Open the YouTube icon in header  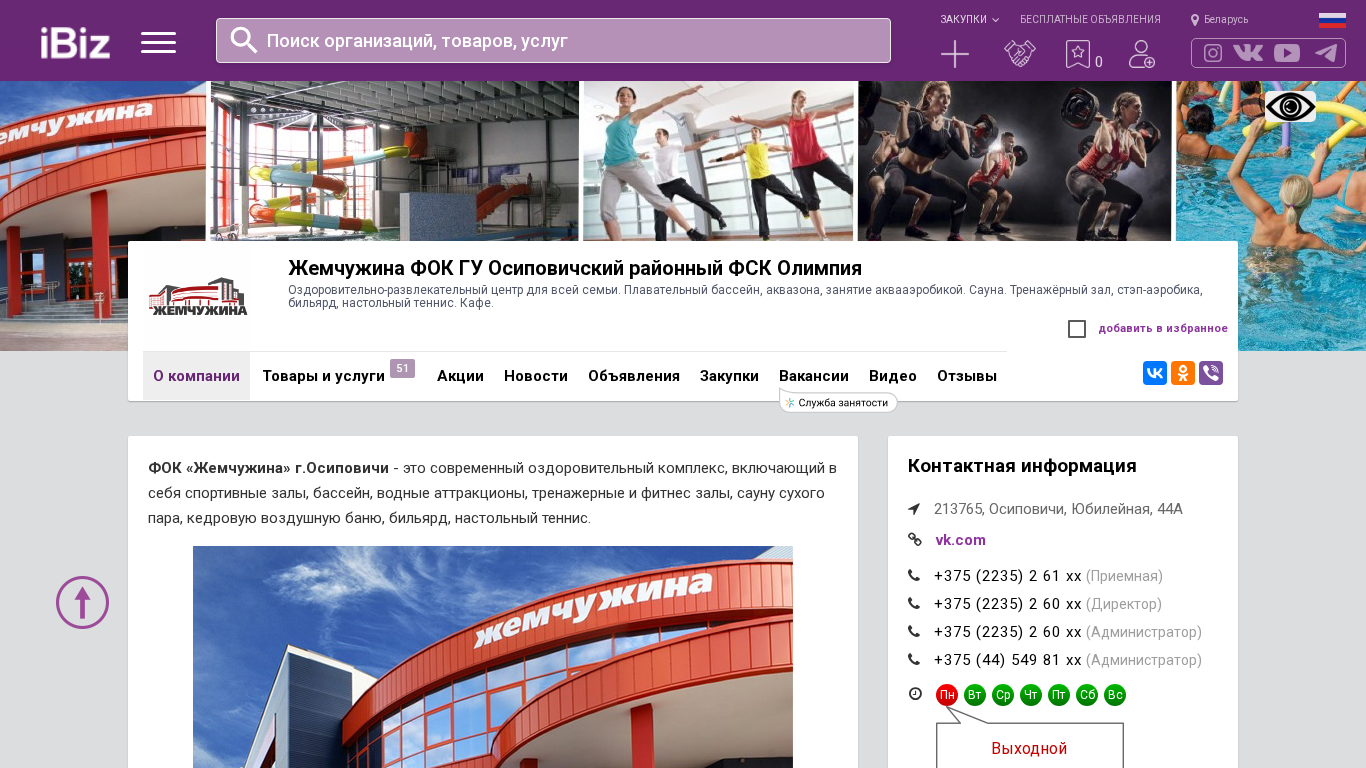click(x=1287, y=53)
